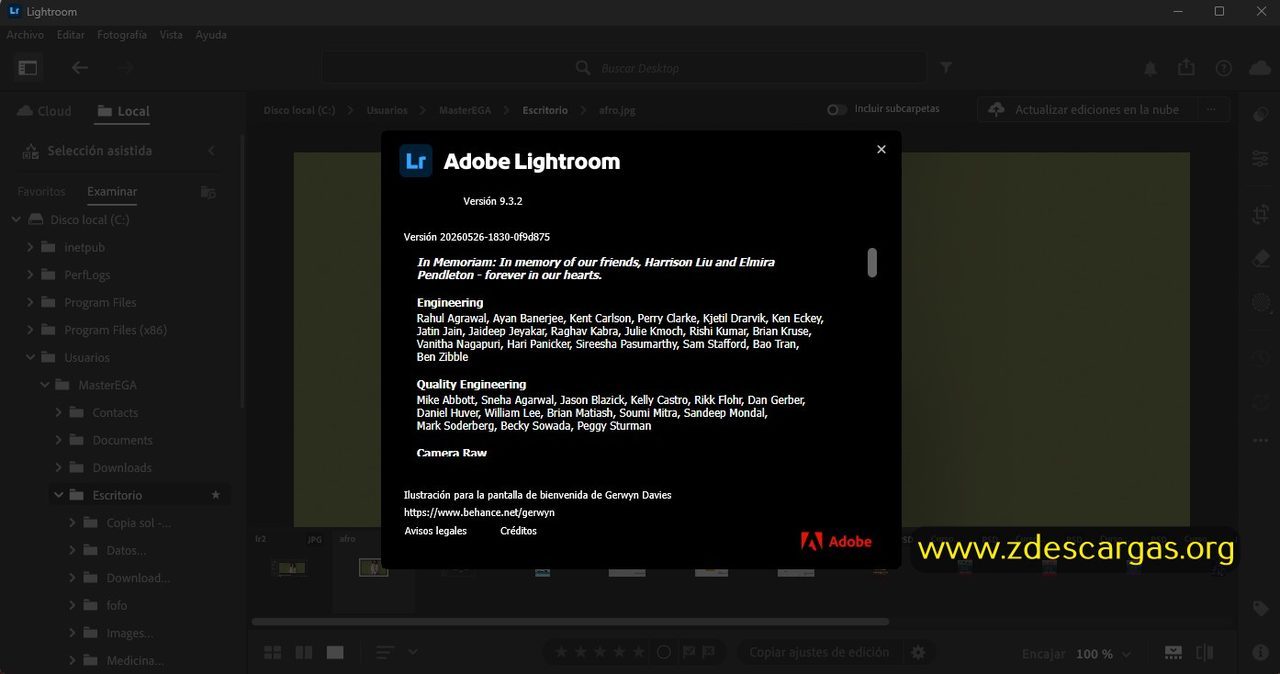Open the Vista menu

coord(171,35)
